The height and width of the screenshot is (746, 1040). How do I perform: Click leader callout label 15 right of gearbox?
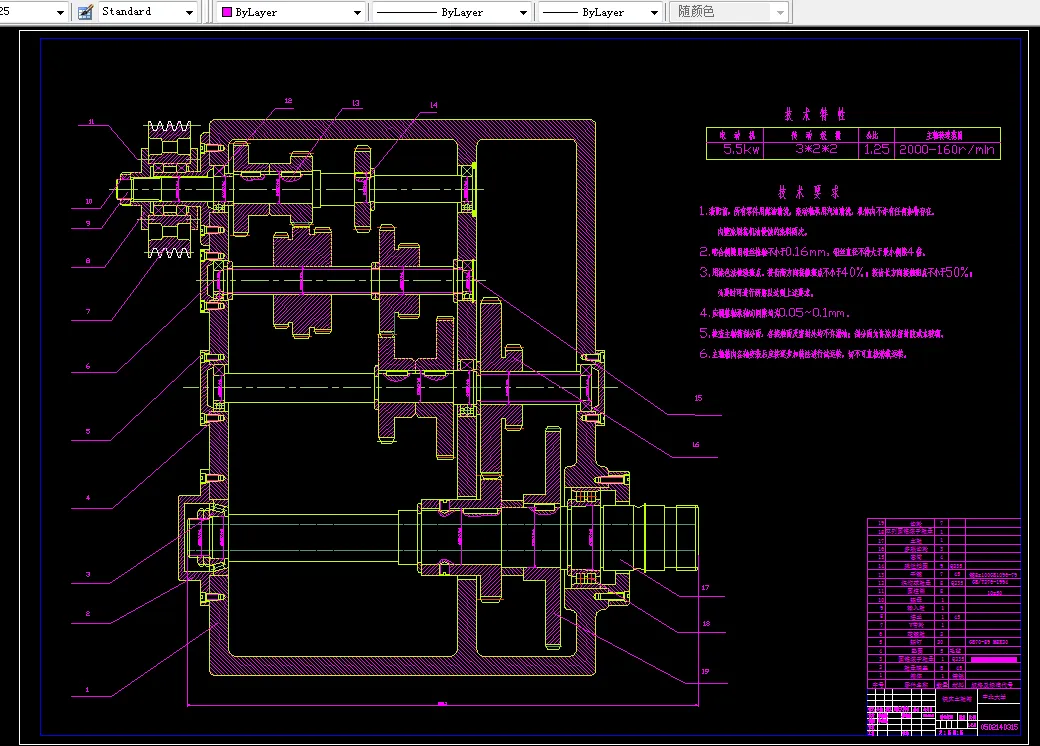pos(698,398)
